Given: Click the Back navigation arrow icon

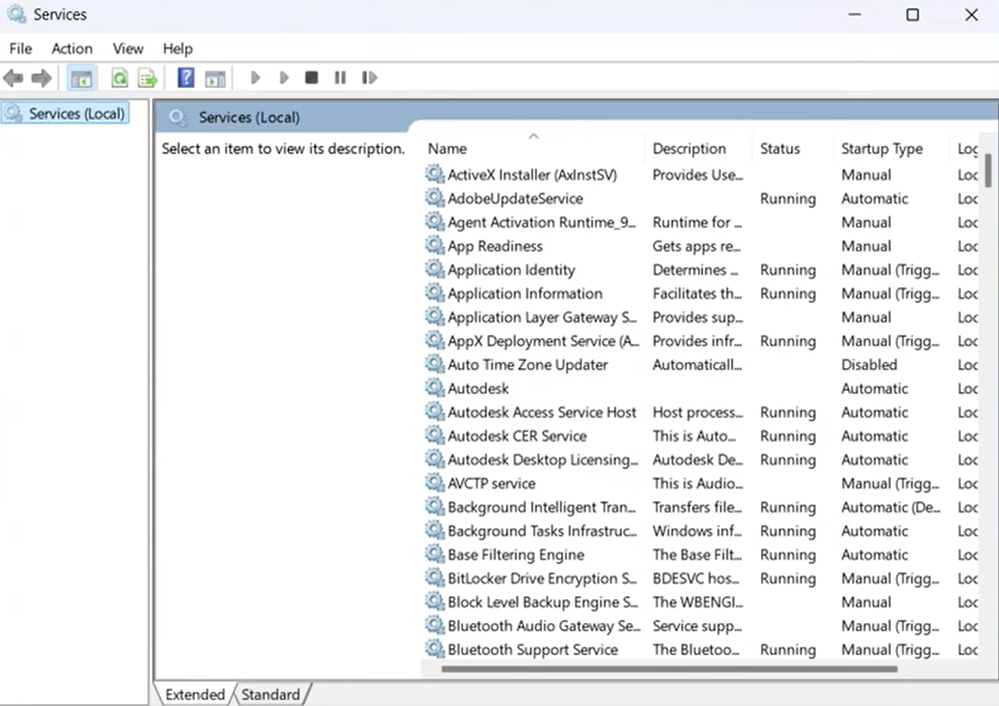Looking at the screenshot, I should [13, 78].
